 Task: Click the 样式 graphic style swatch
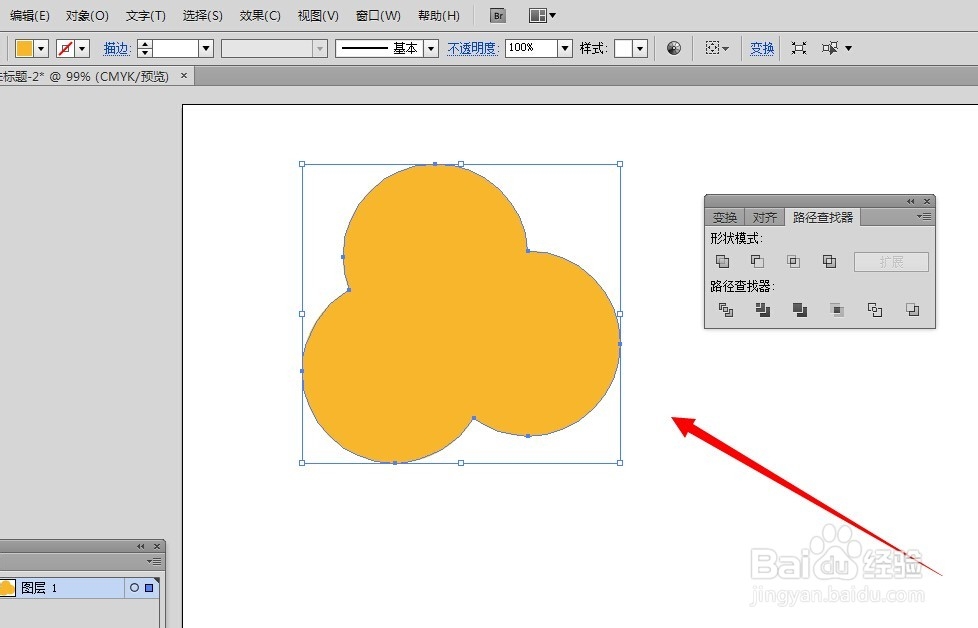pyautogui.click(x=623, y=49)
